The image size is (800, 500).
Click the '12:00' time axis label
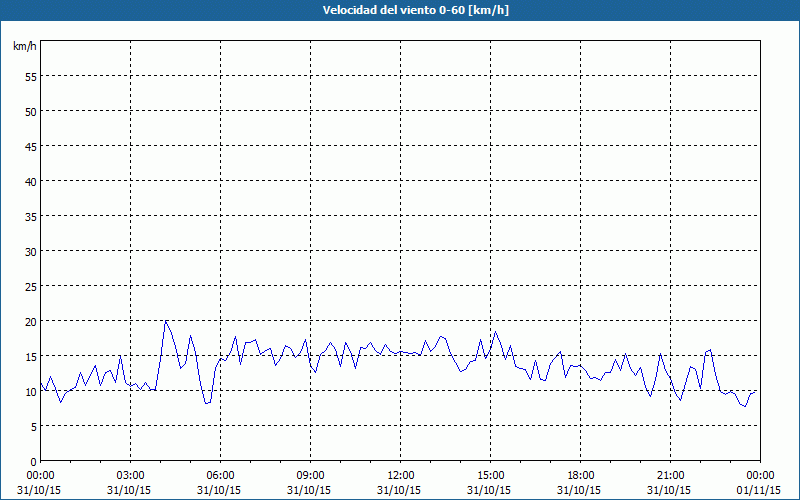(x=401, y=476)
